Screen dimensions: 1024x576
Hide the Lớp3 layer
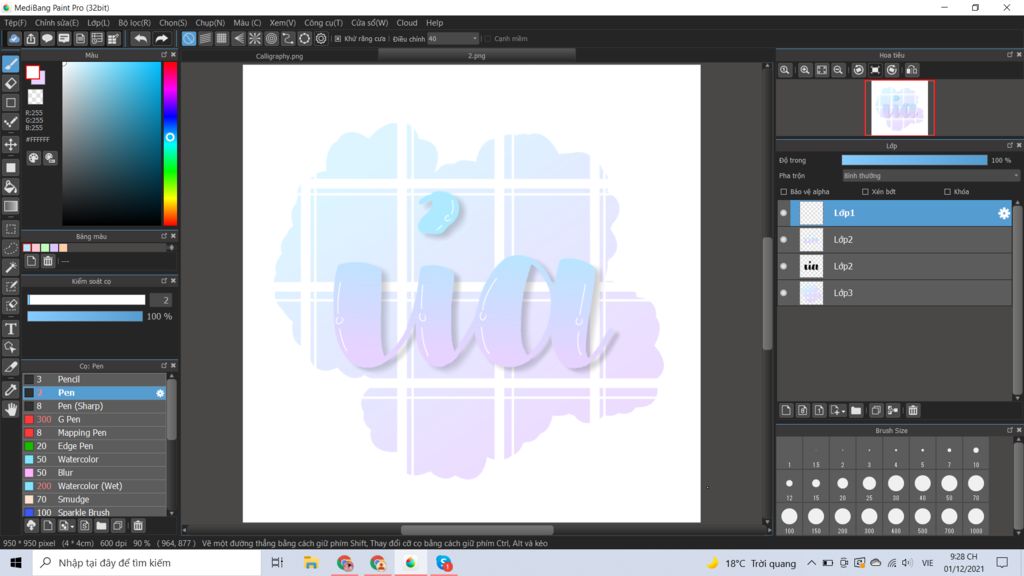(x=784, y=293)
